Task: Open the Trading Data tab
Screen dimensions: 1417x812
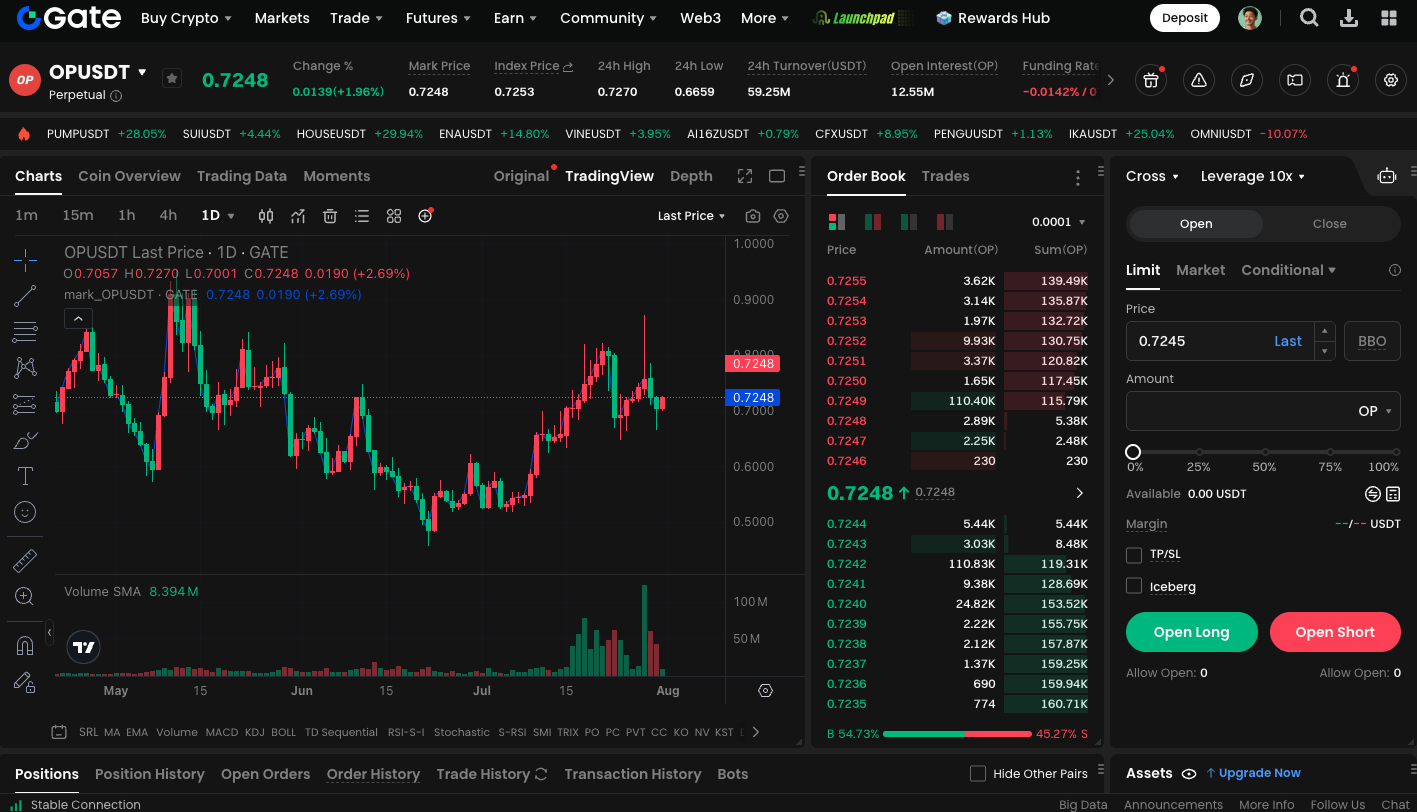Action: tap(242, 176)
